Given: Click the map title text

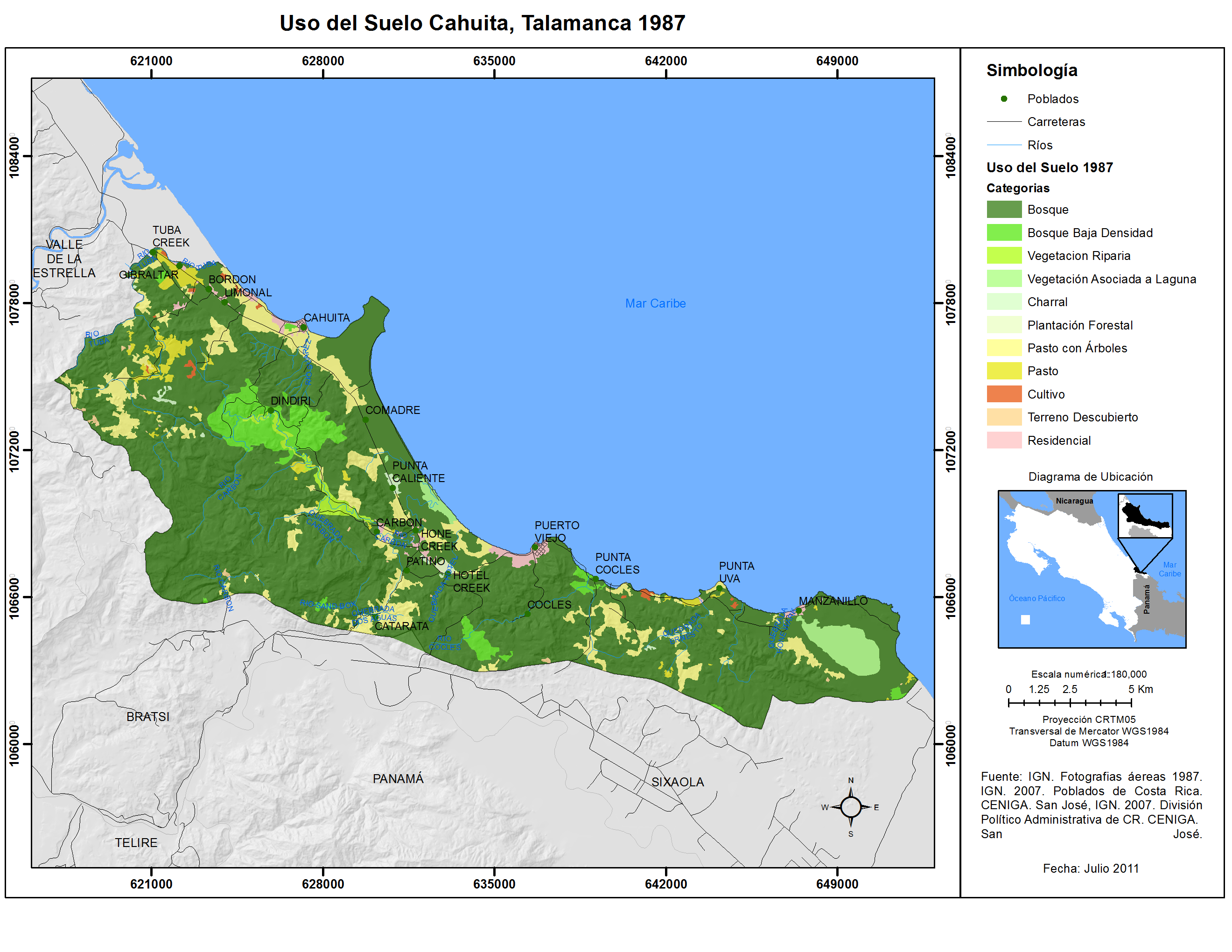Looking at the screenshot, I should 483,23.
